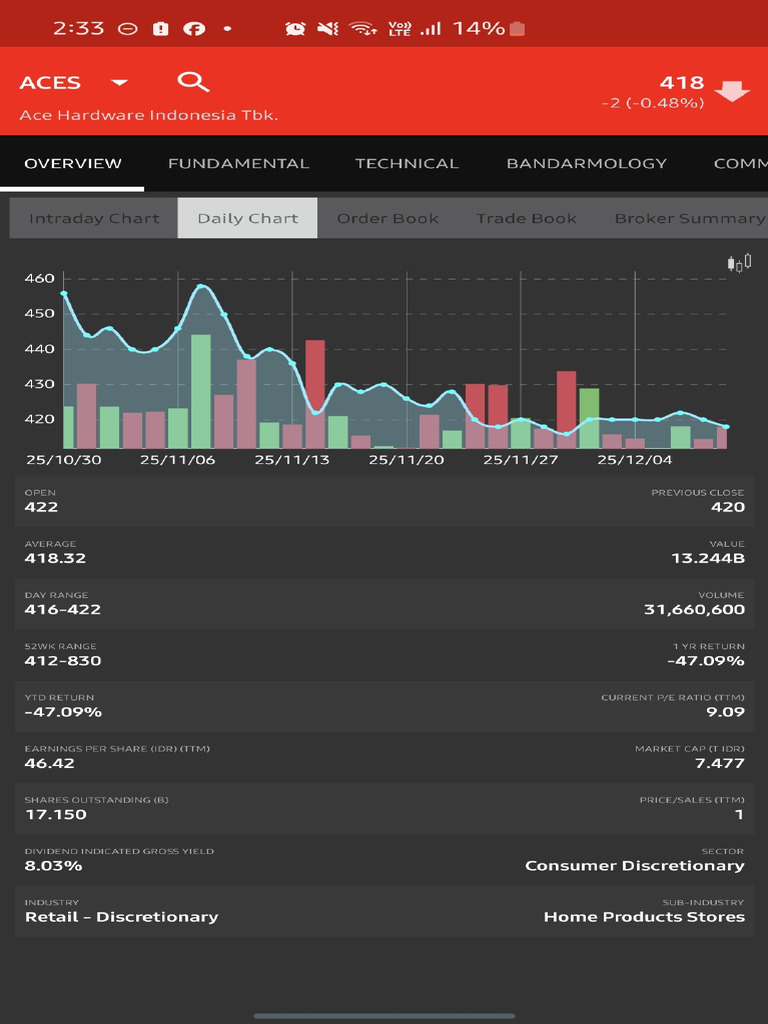
Task: Select the Daily Chart sub-tab
Action: pyautogui.click(x=248, y=218)
